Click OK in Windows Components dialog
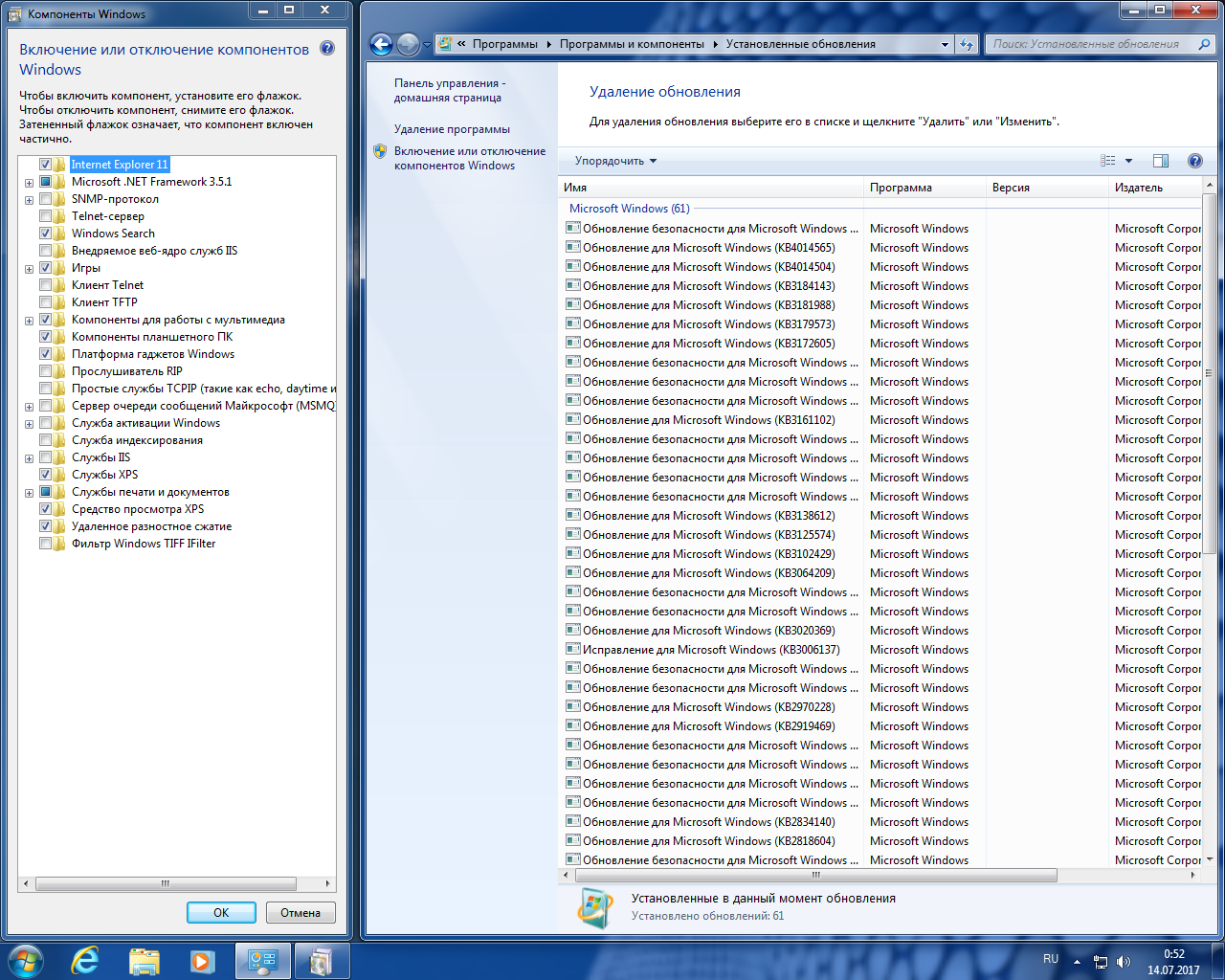 [x=221, y=912]
